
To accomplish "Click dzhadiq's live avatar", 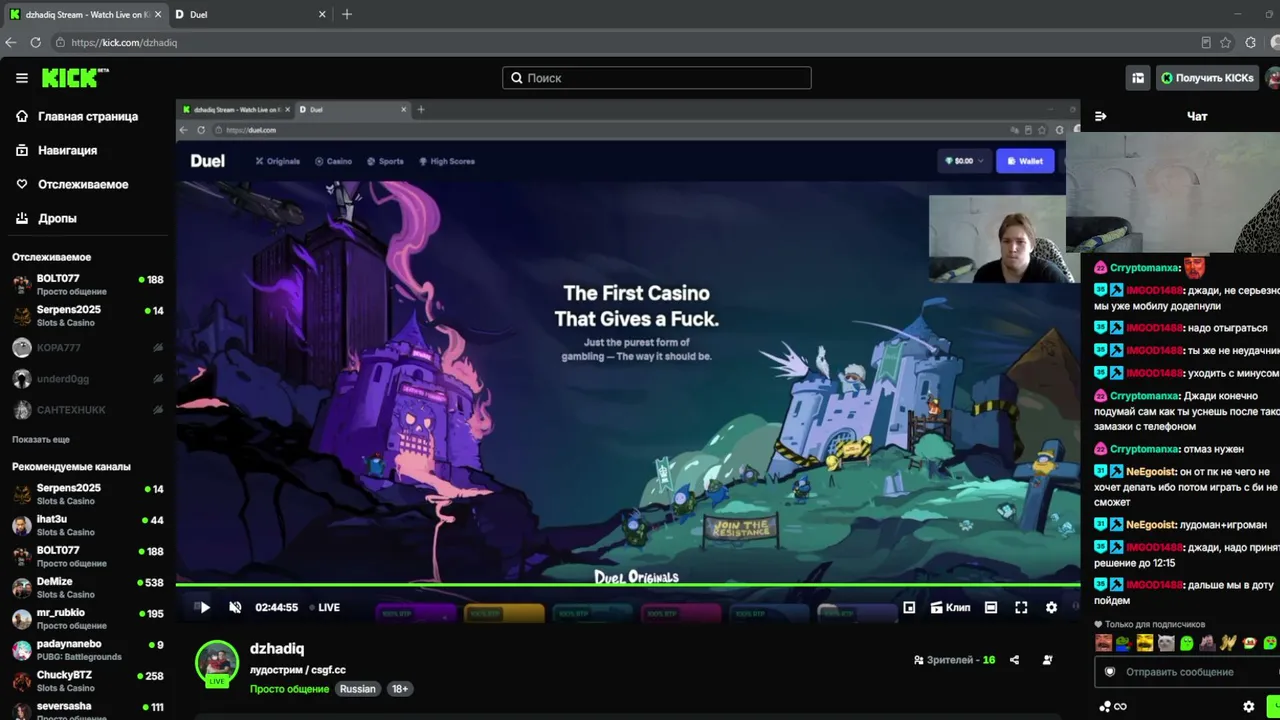I will 217,662.
